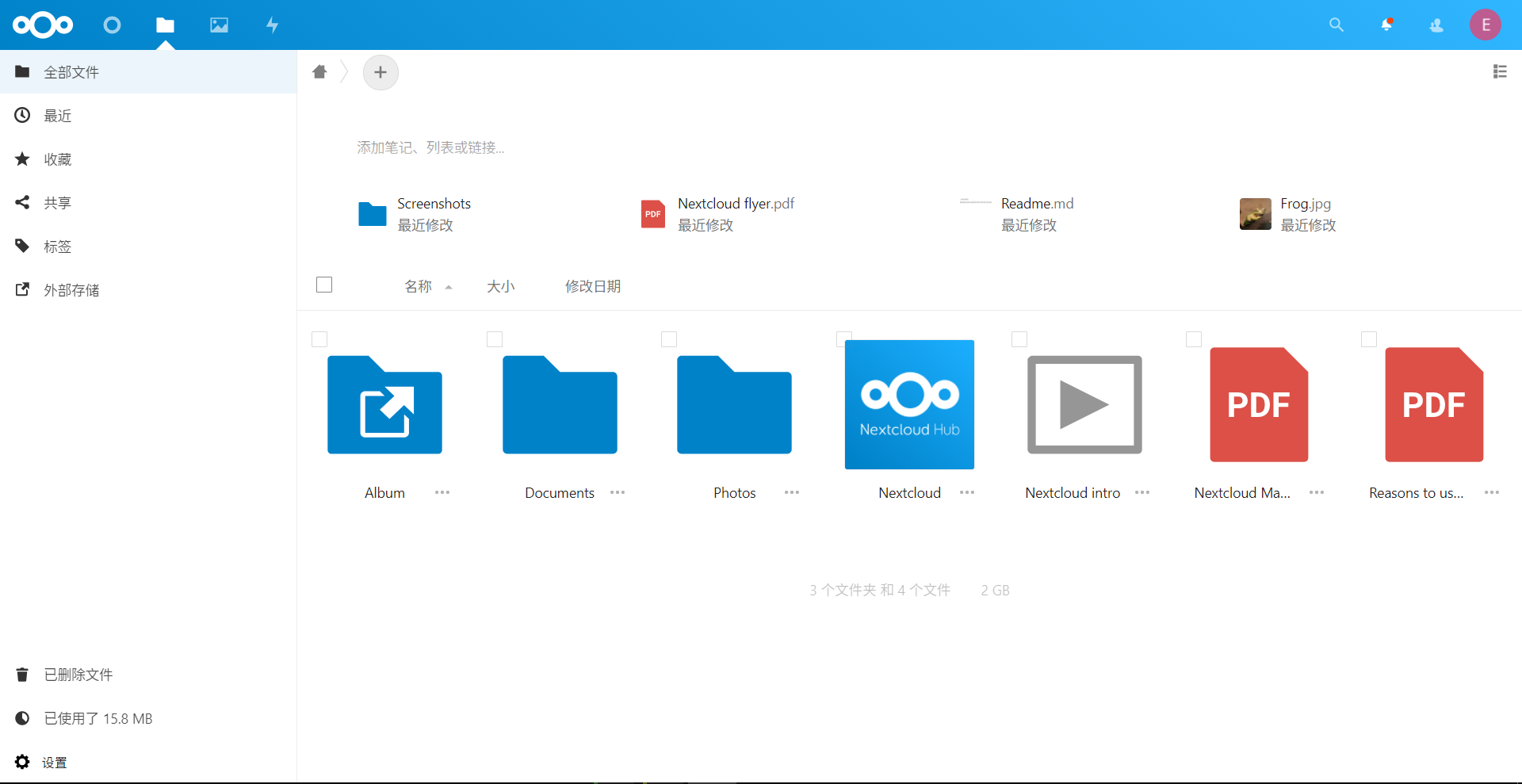Expand the 设置 settings section
This screenshot has height=784, width=1522.
148,762
